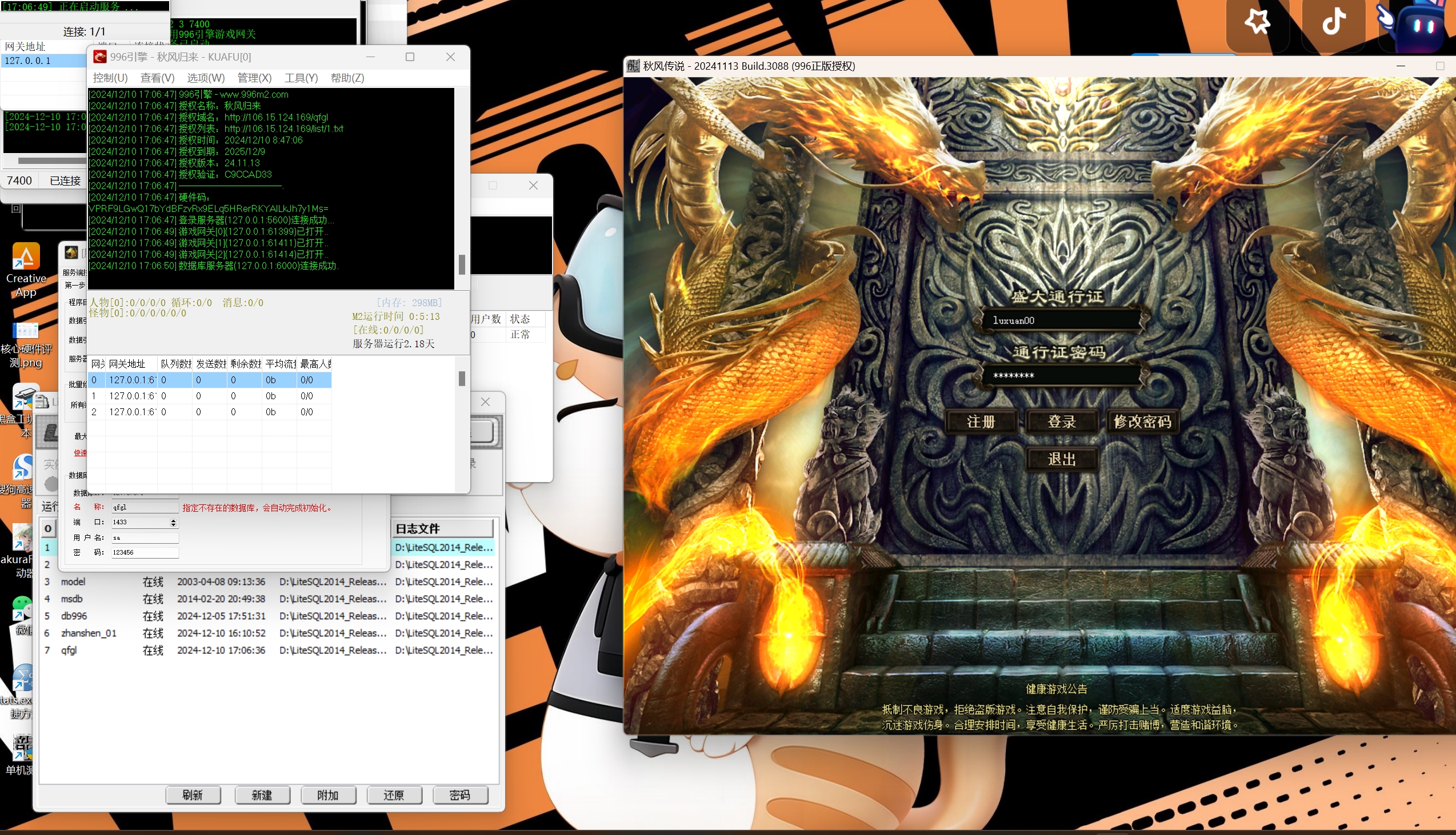
Task: Click the 退出 button in the game
Action: [x=1061, y=459]
